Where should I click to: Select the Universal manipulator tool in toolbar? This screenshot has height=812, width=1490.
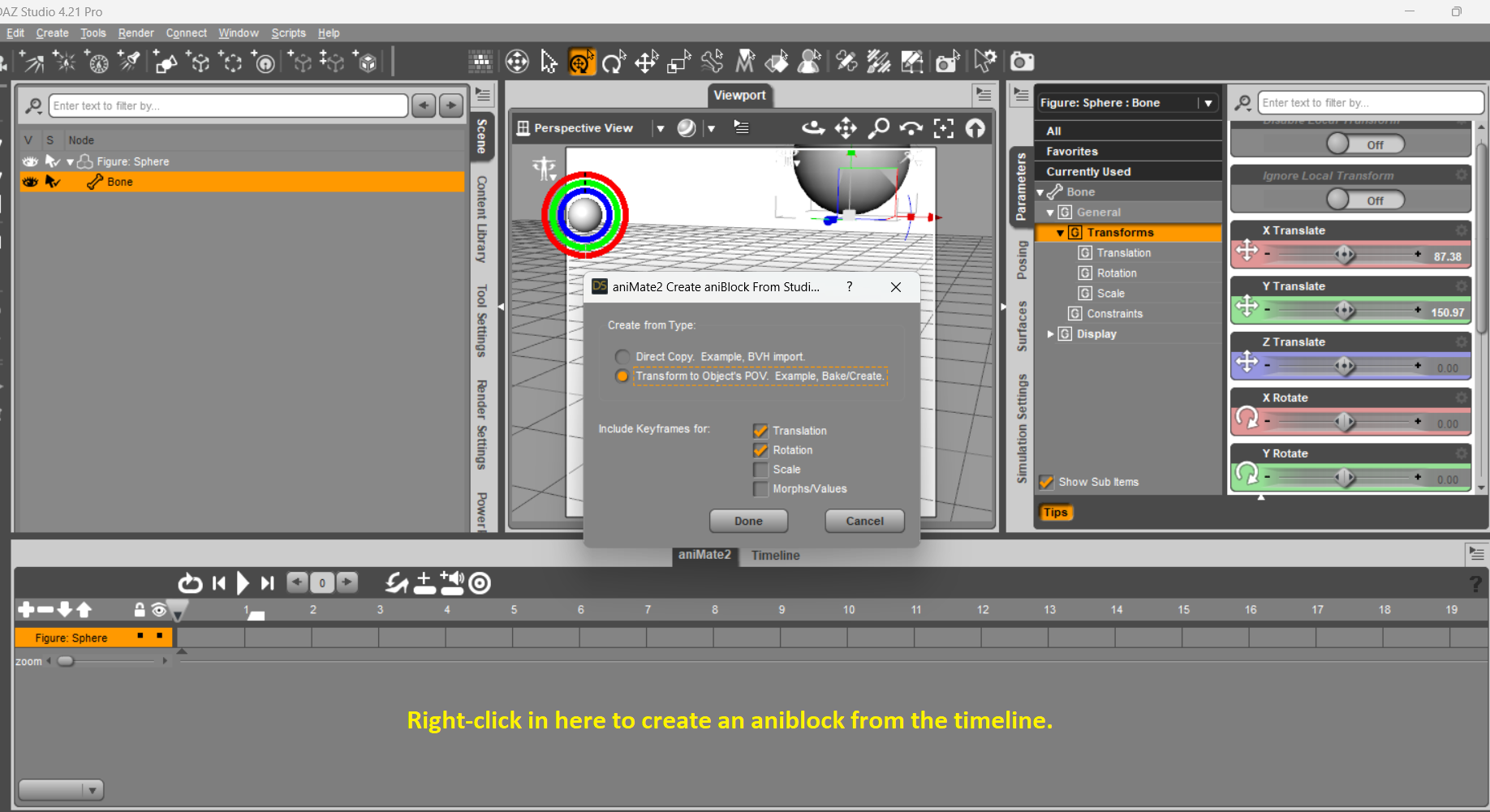(582, 62)
